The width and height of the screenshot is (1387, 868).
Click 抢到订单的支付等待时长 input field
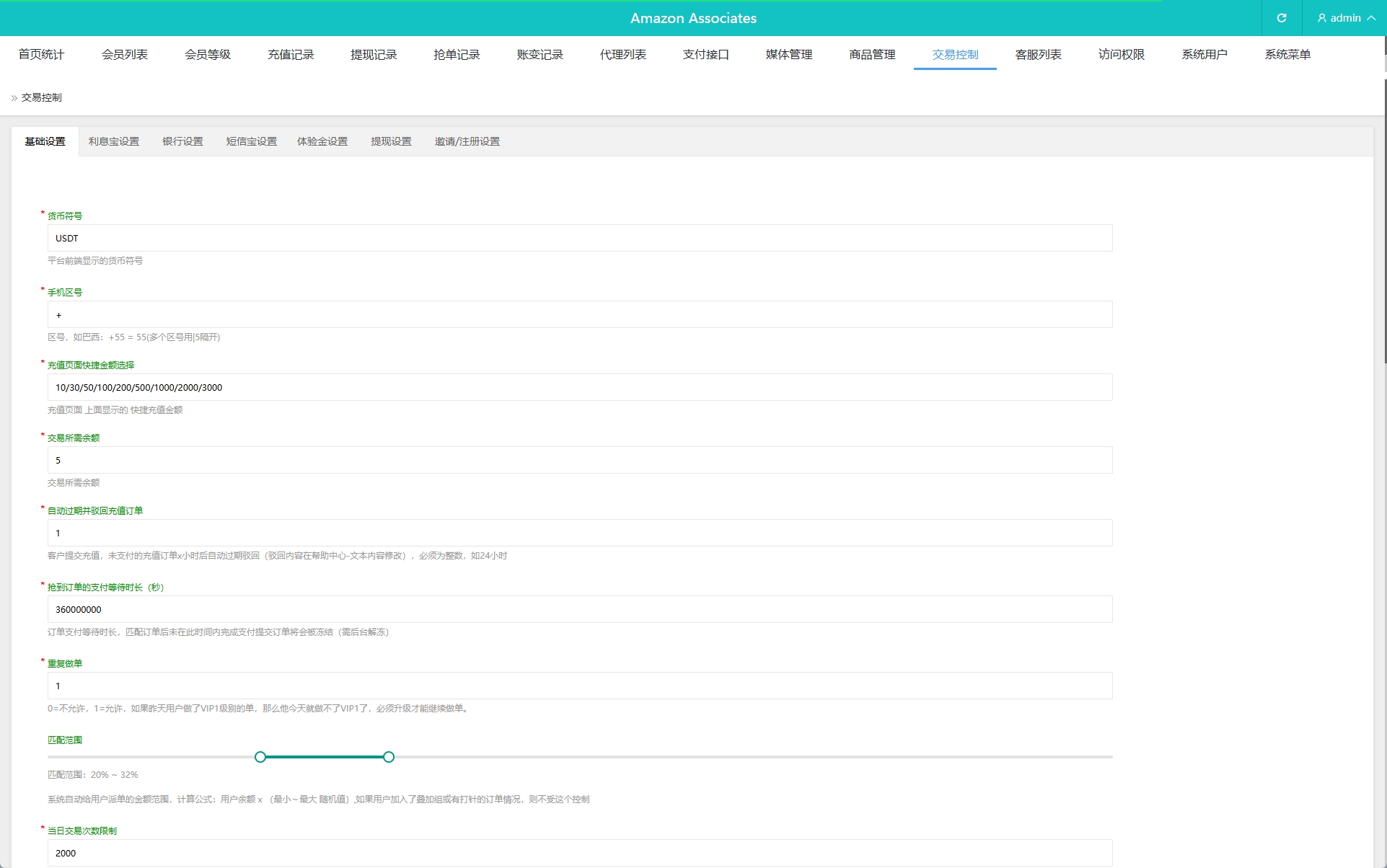point(579,610)
